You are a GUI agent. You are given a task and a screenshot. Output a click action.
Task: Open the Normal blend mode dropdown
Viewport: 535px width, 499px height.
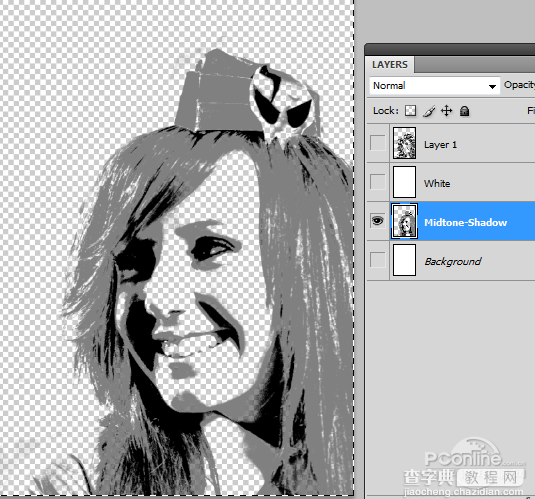point(434,85)
